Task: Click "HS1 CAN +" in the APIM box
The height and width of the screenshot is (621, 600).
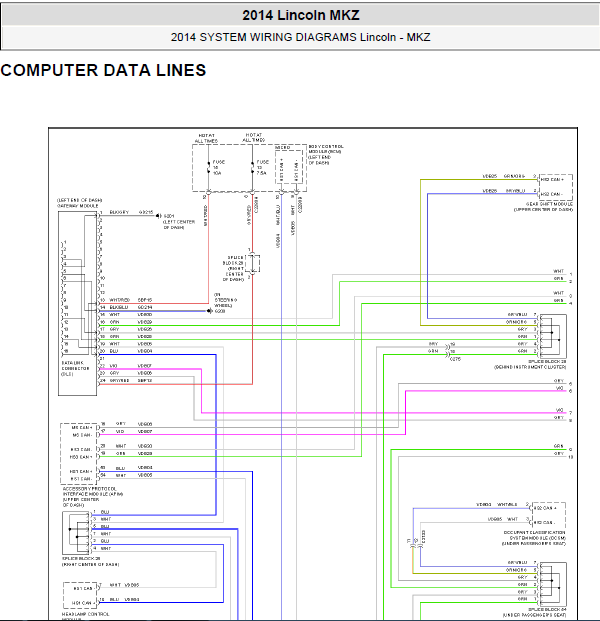Action: click(x=81, y=472)
